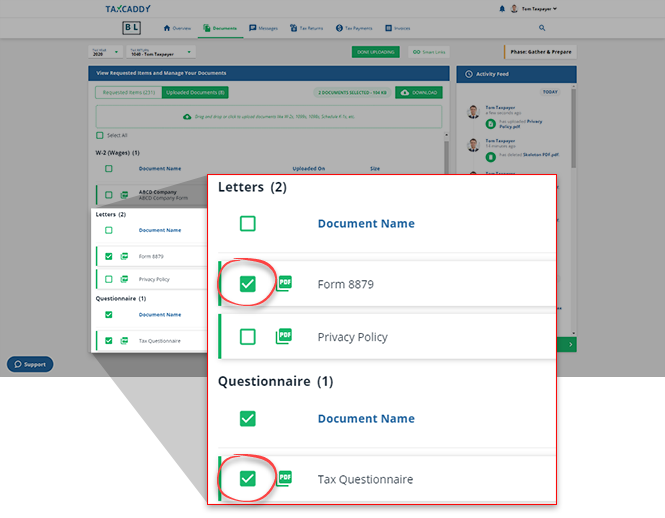The height and width of the screenshot is (518, 665).
Task: Click Uploaded On column header
Action: point(309,168)
